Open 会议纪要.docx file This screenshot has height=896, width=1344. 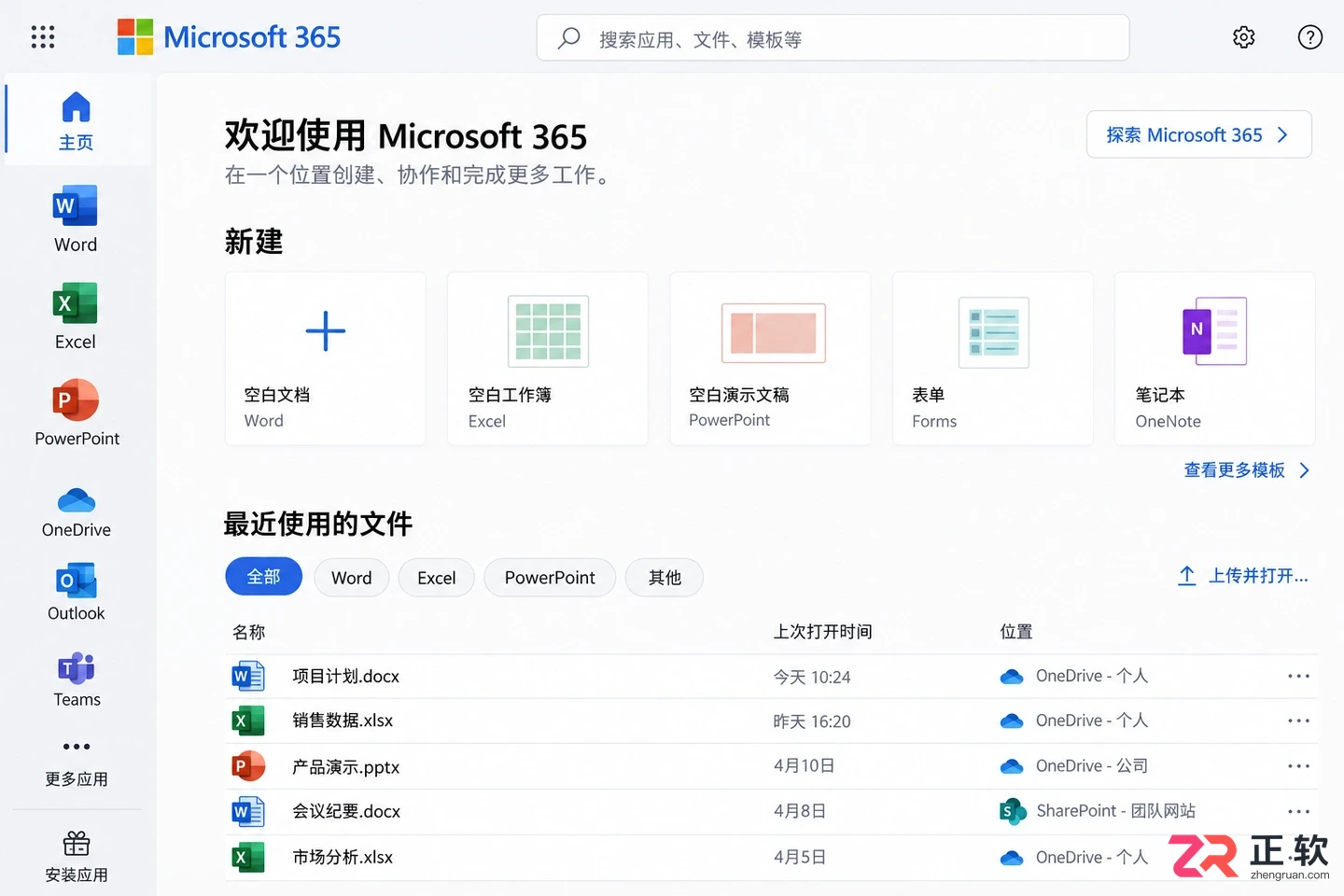345,811
